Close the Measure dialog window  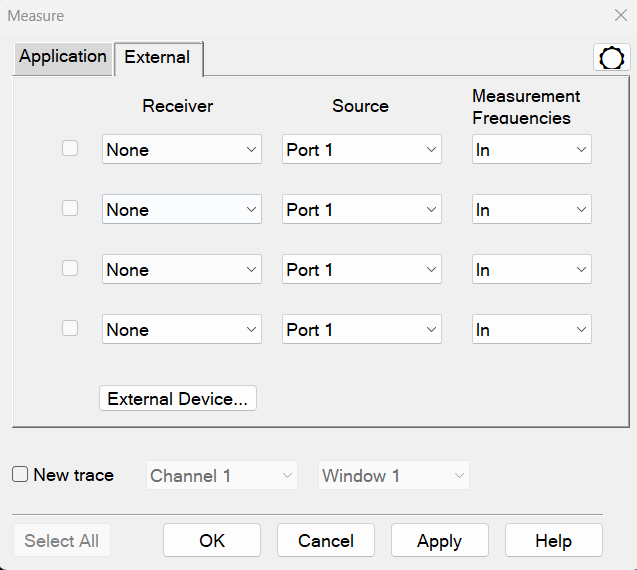621,15
